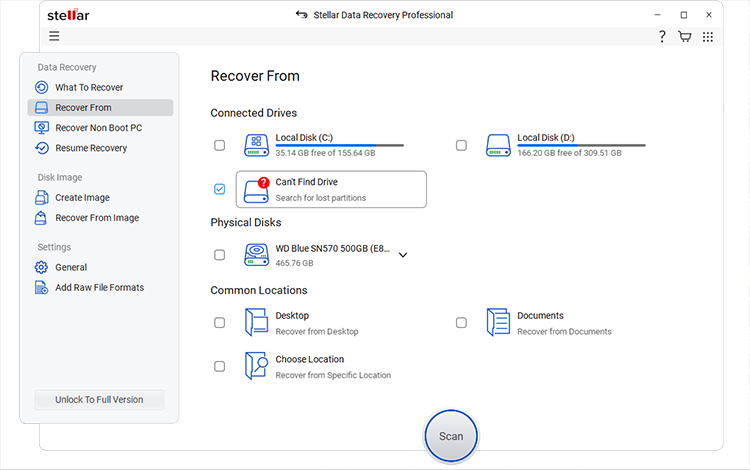Maximize the Stellar Data Recovery window

[684, 15]
